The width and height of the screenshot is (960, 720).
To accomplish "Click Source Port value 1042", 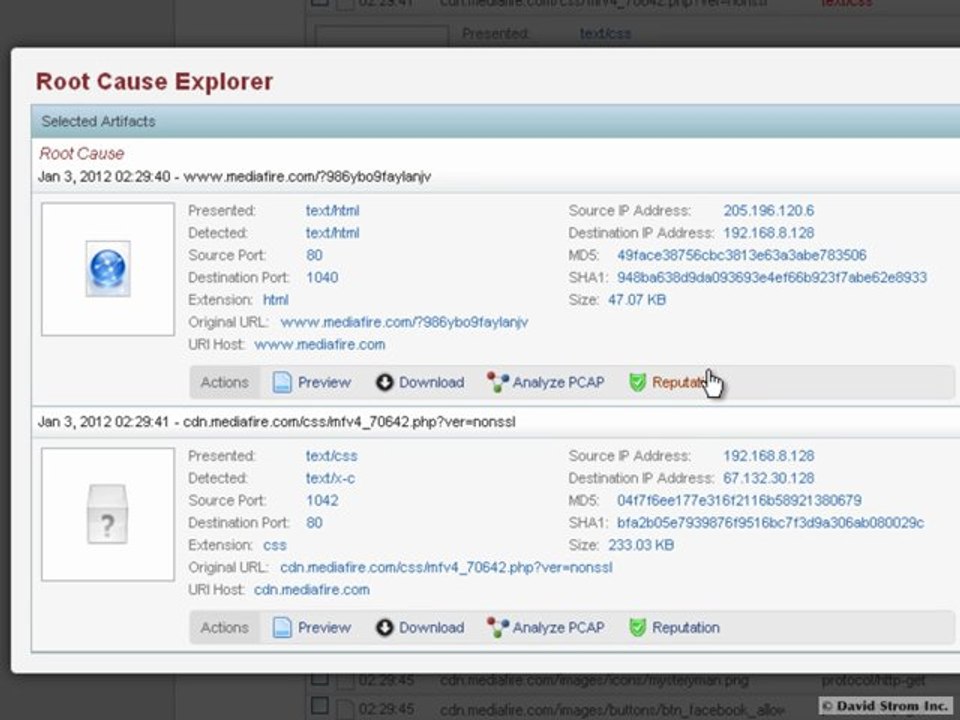I will point(322,501).
